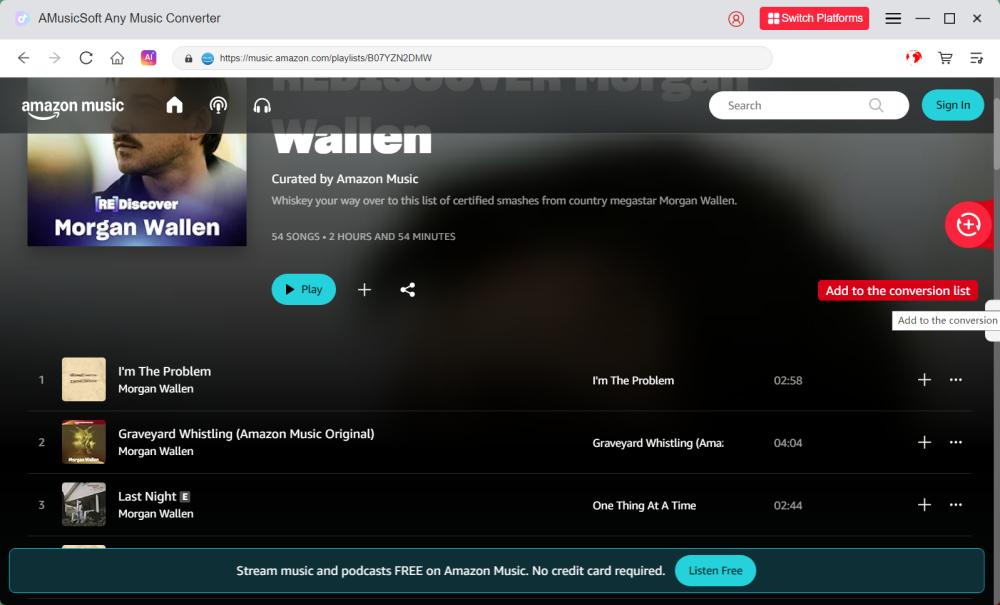Go forward using the forward arrow
1000x605 pixels.
(x=55, y=58)
